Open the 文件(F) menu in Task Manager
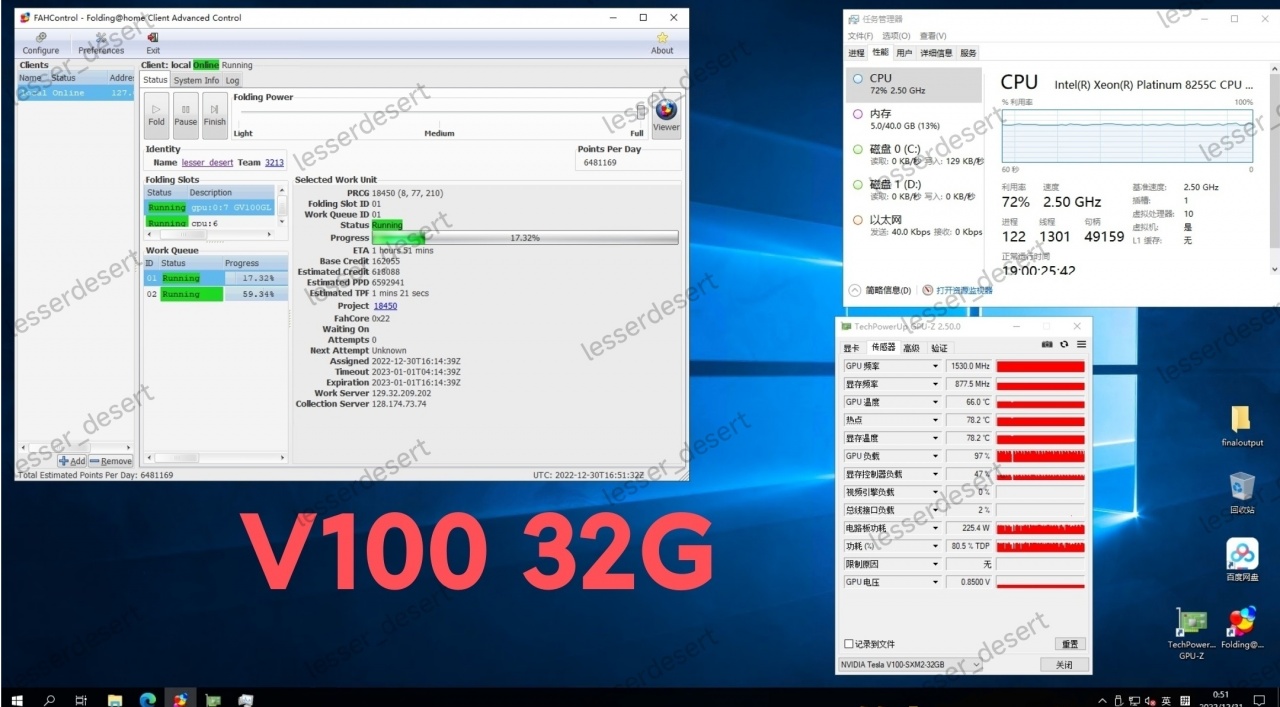 pos(860,36)
